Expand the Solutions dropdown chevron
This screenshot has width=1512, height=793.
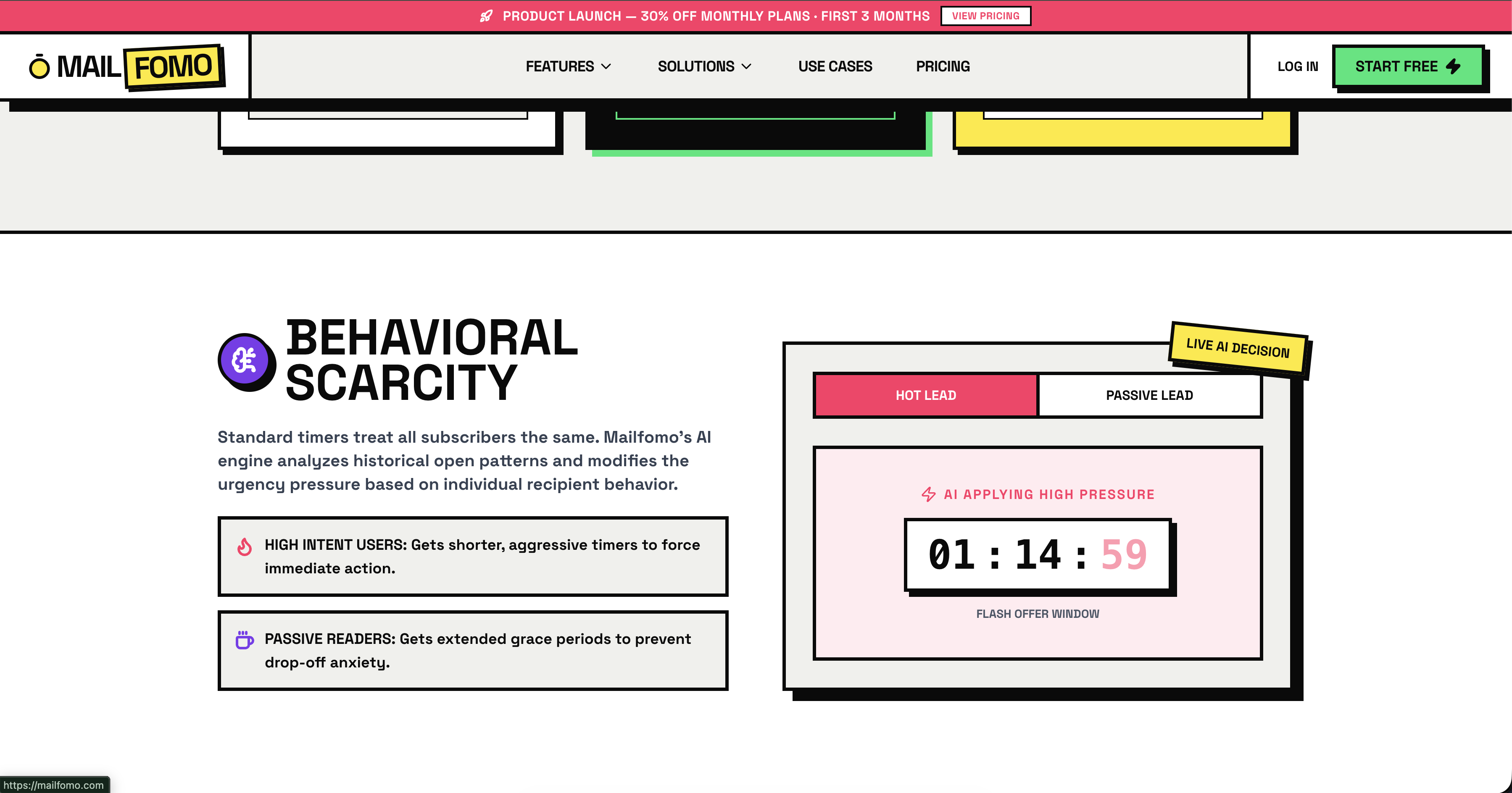tap(747, 67)
